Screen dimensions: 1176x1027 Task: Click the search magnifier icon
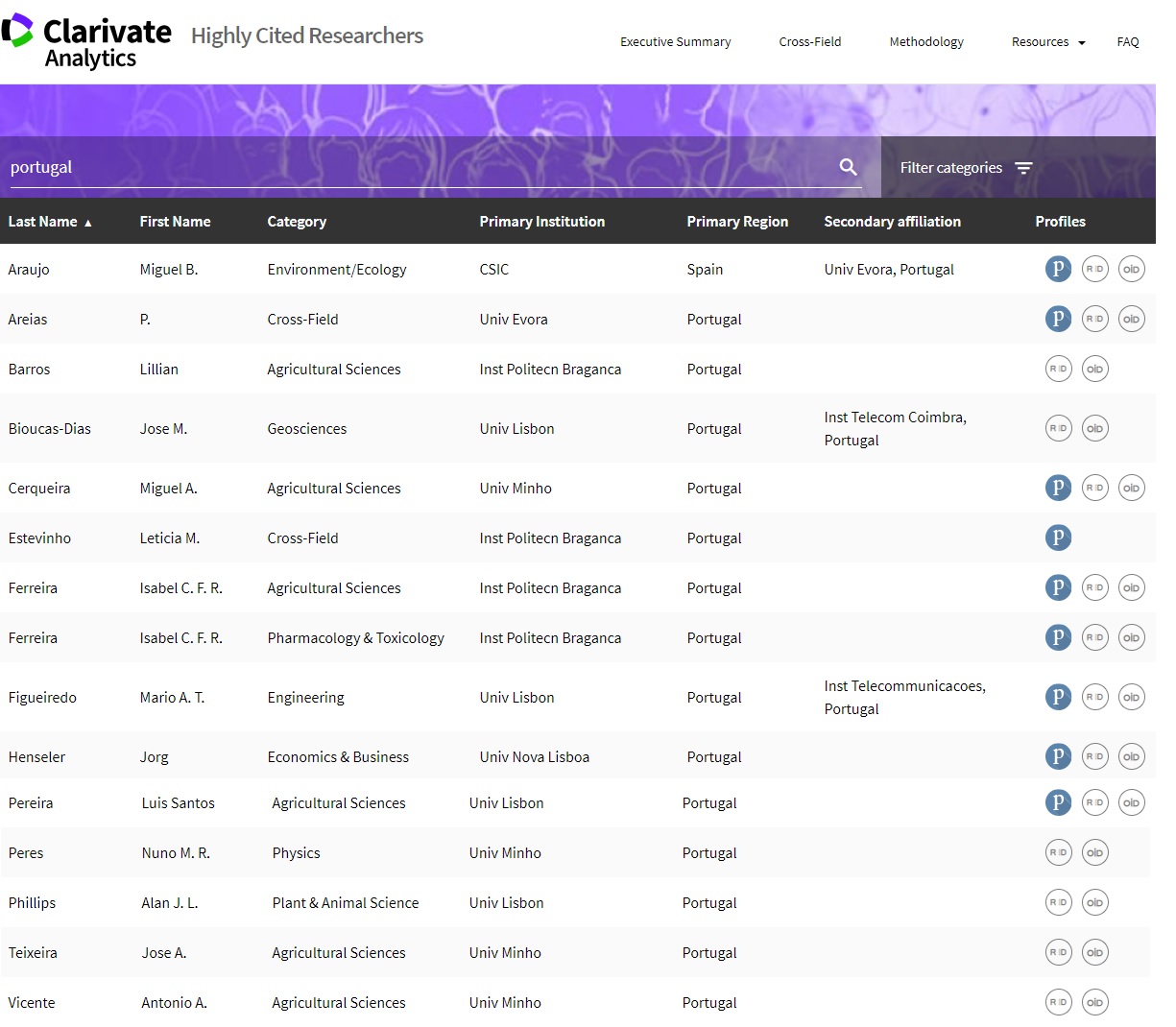tap(848, 167)
